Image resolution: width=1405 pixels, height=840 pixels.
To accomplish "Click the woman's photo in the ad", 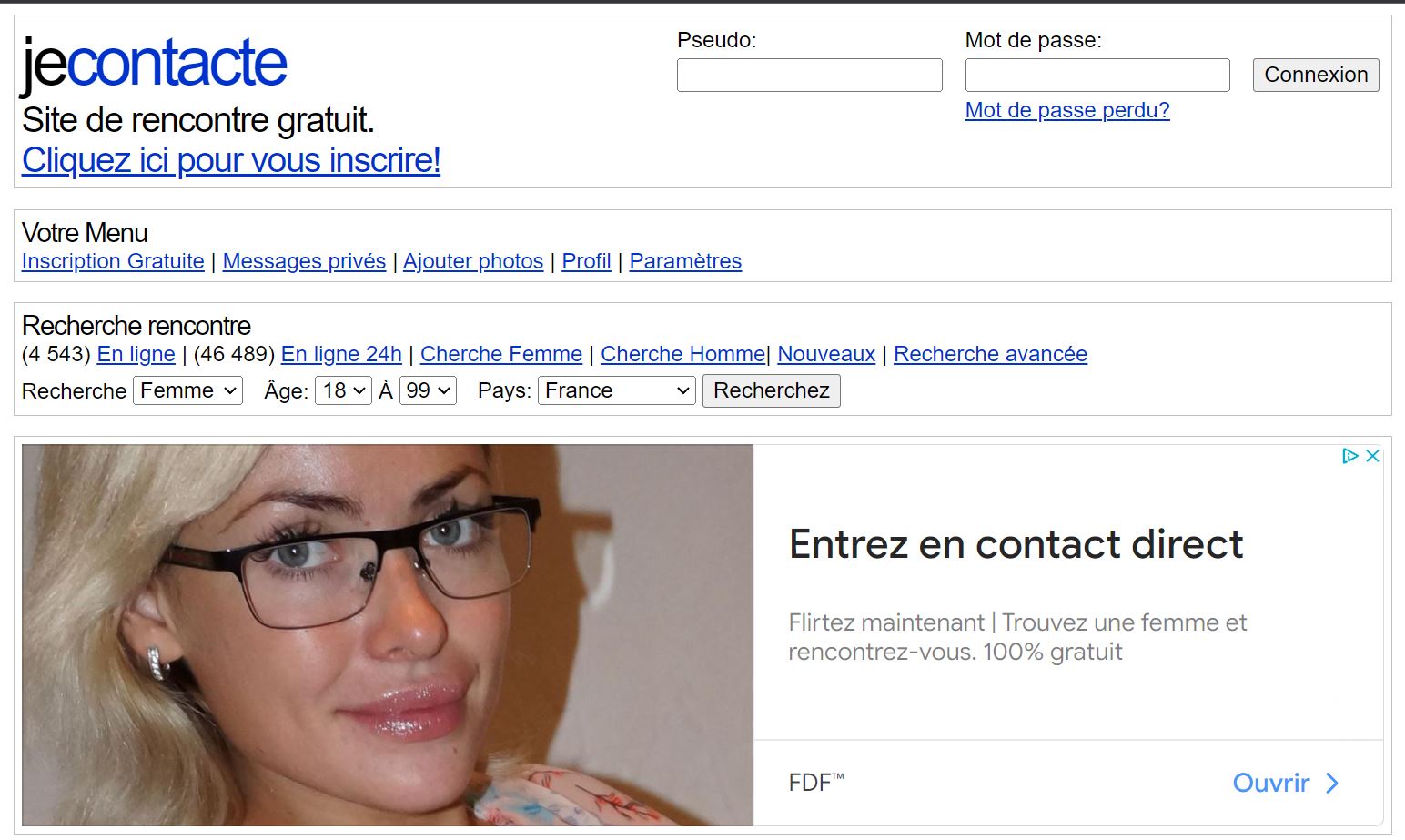I will pos(388,635).
